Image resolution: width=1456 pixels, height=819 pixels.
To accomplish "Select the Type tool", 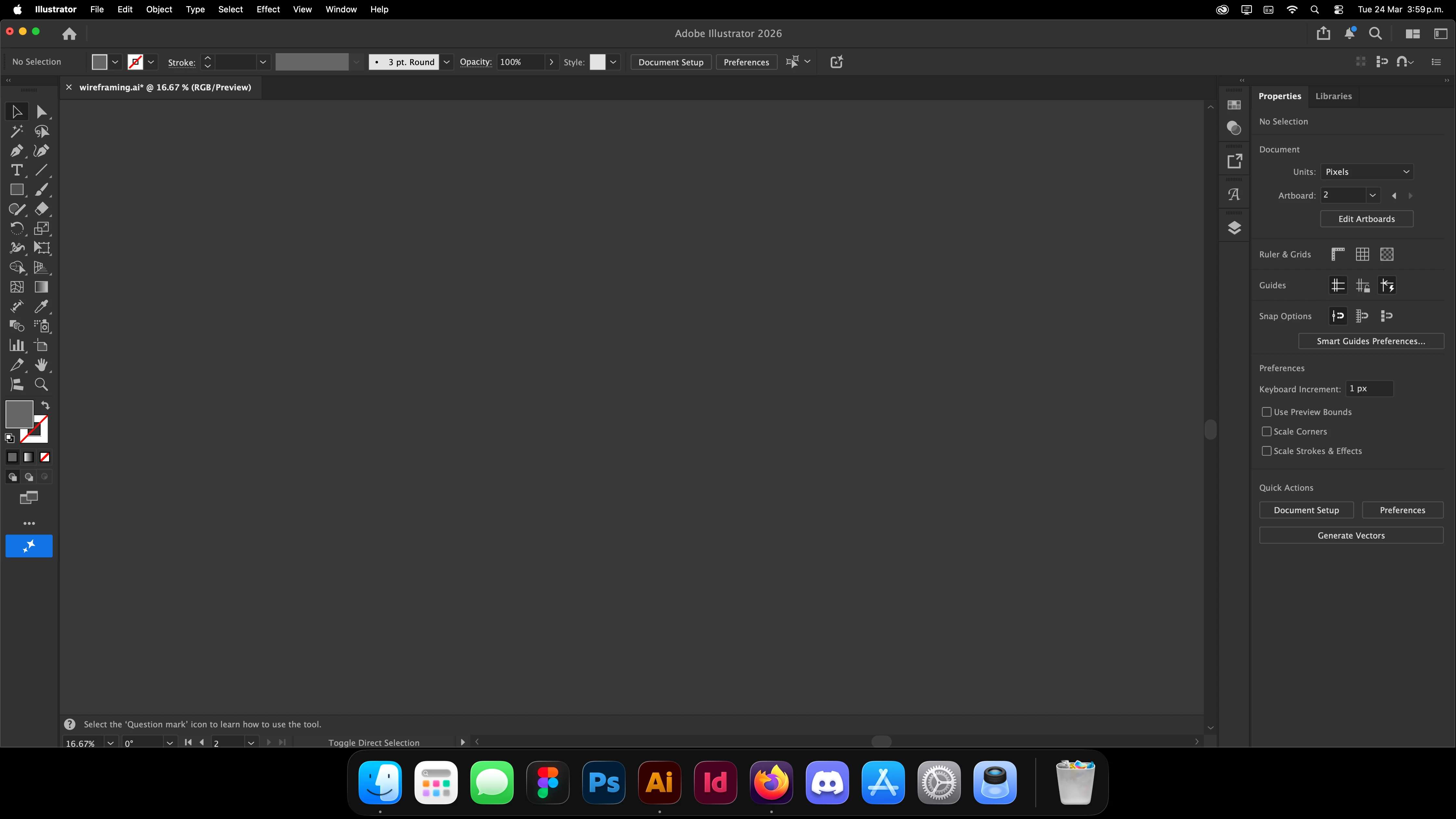I will point(16,170).
